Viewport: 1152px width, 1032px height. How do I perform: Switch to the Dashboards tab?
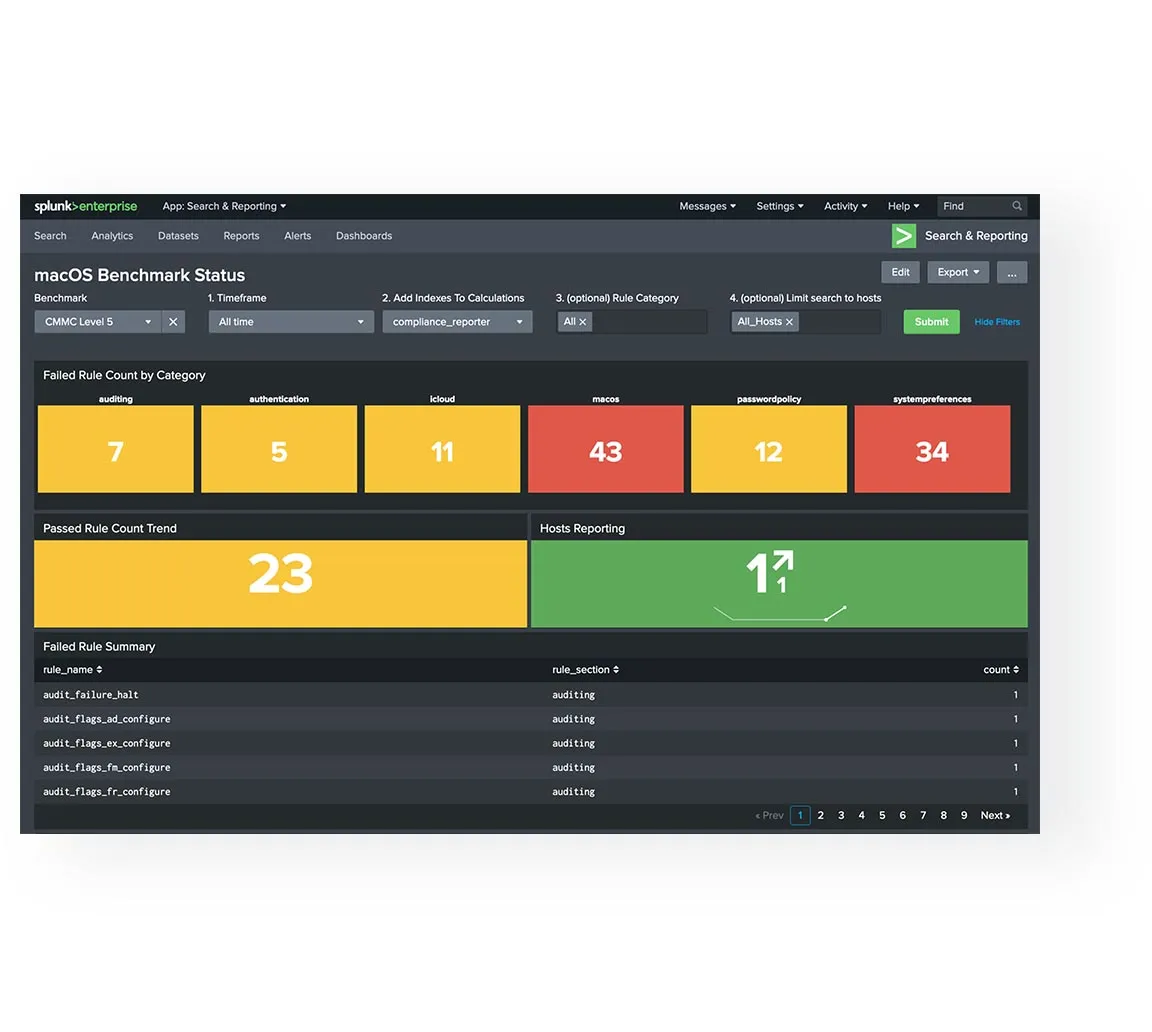pyautogui.click(x=363, y=236)
